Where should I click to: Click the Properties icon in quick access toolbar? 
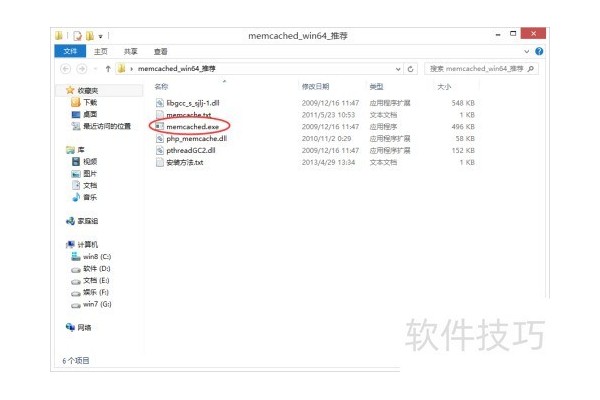click(x=78, y=36)
